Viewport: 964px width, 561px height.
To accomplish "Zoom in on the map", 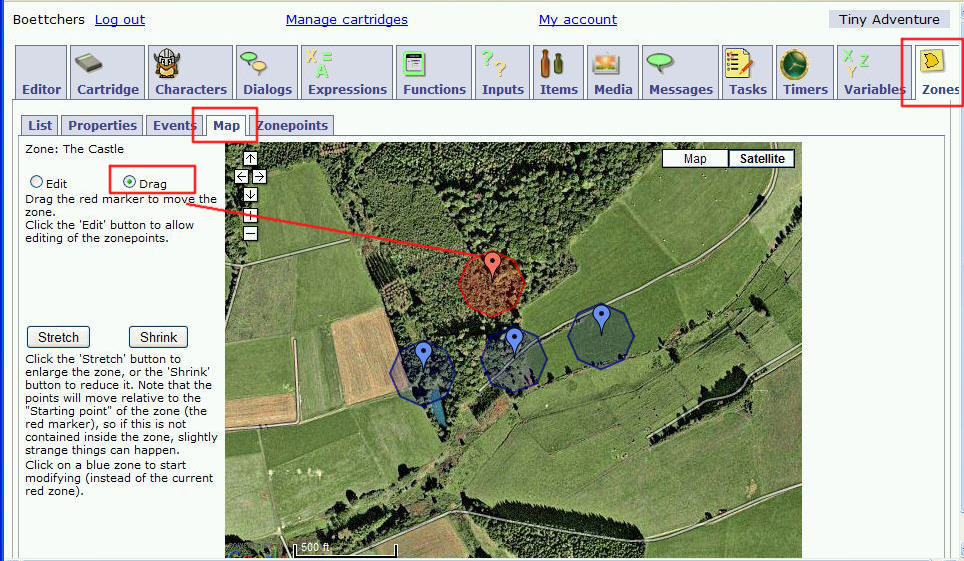I will tap(250, 214).
